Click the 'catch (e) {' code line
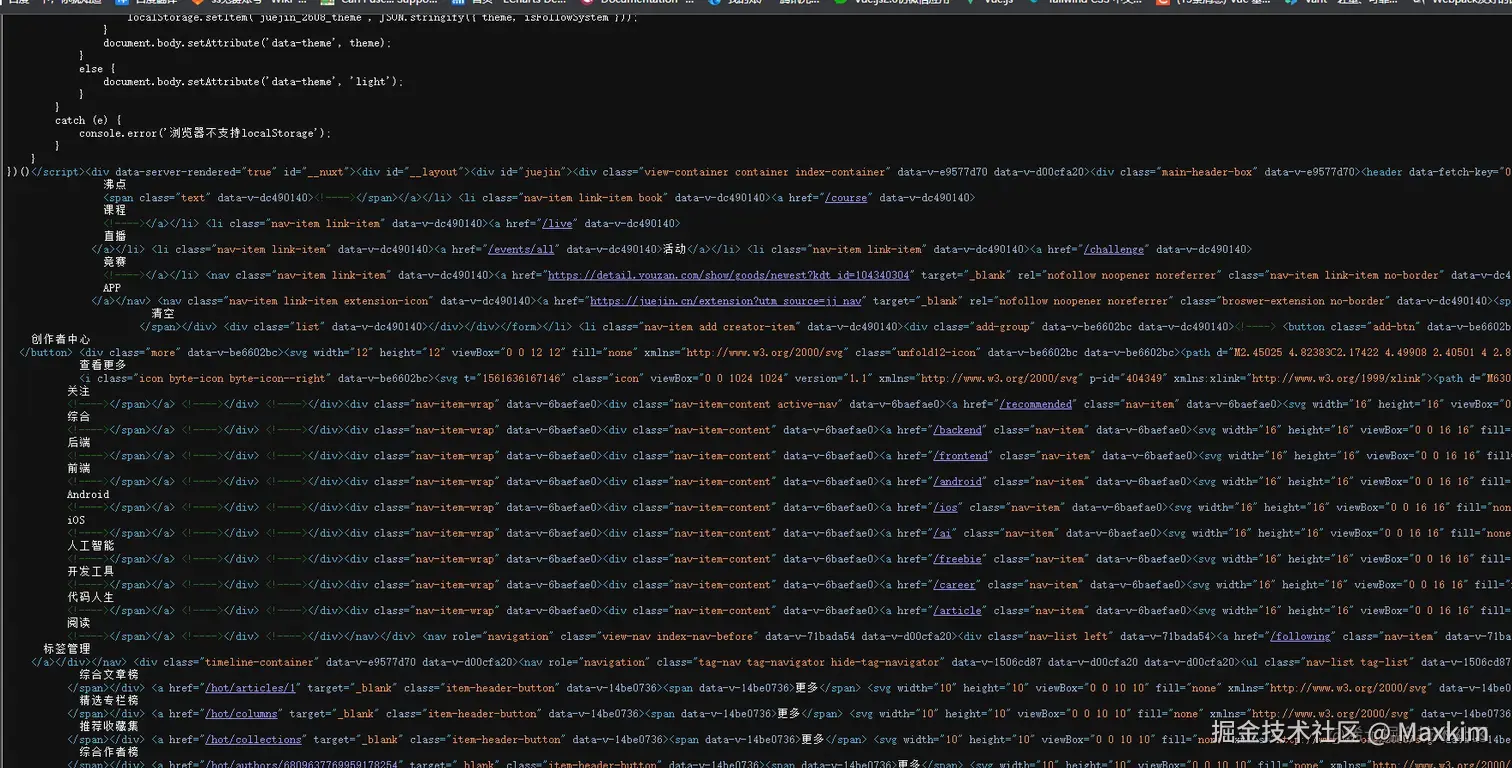This screenshot has height=768, width=1512. pyautogui.click(x=88, y=120)
